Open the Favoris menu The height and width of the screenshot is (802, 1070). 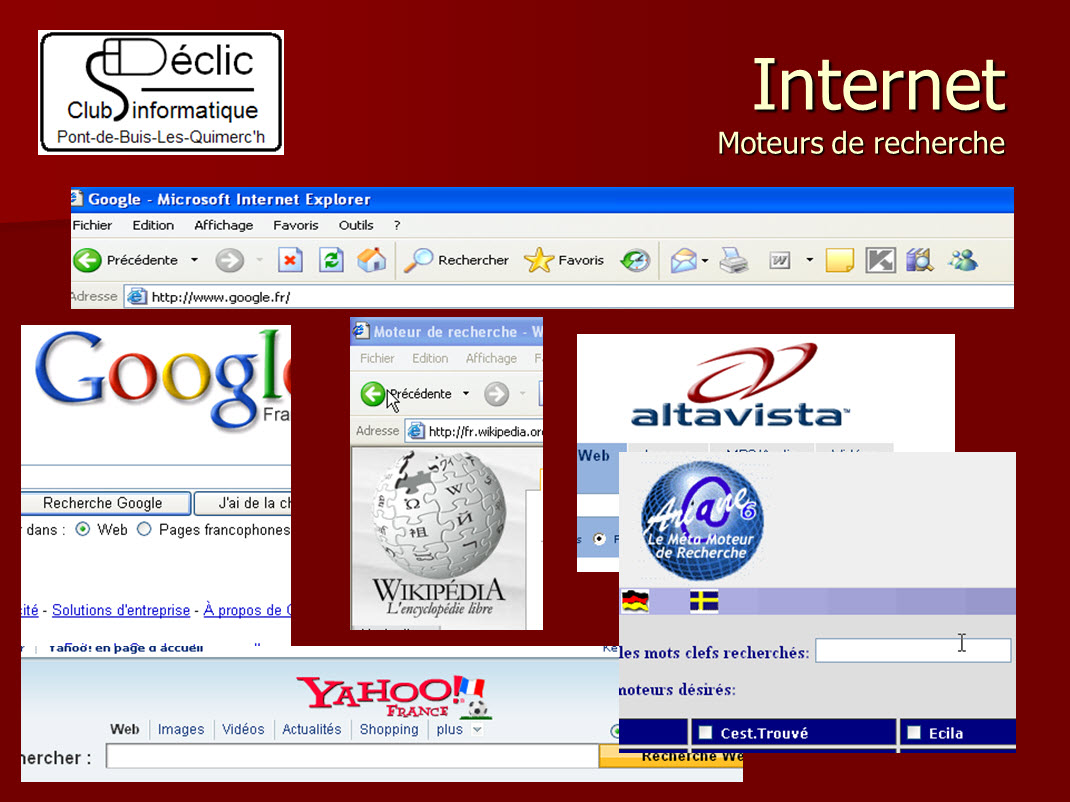click(x=295, y=225)
